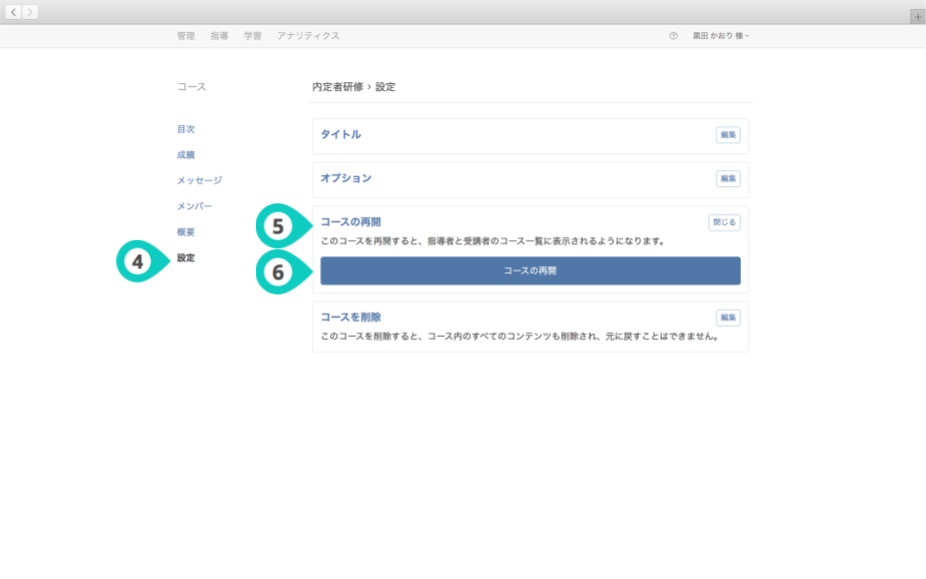Open アナリティクス in the top navigation

(x=308, y=36)
